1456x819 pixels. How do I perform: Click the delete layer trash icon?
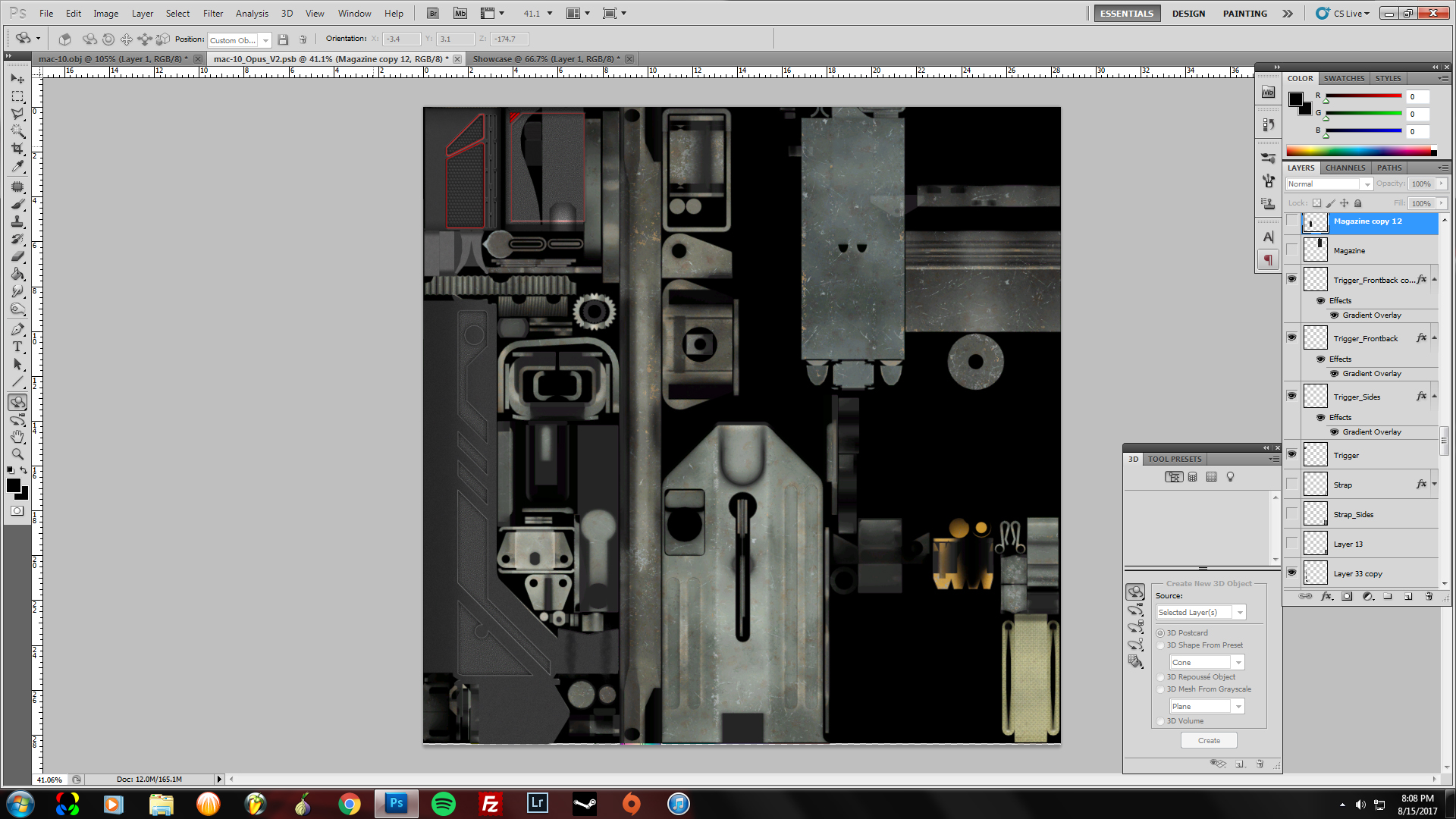tap(1429, 597)
